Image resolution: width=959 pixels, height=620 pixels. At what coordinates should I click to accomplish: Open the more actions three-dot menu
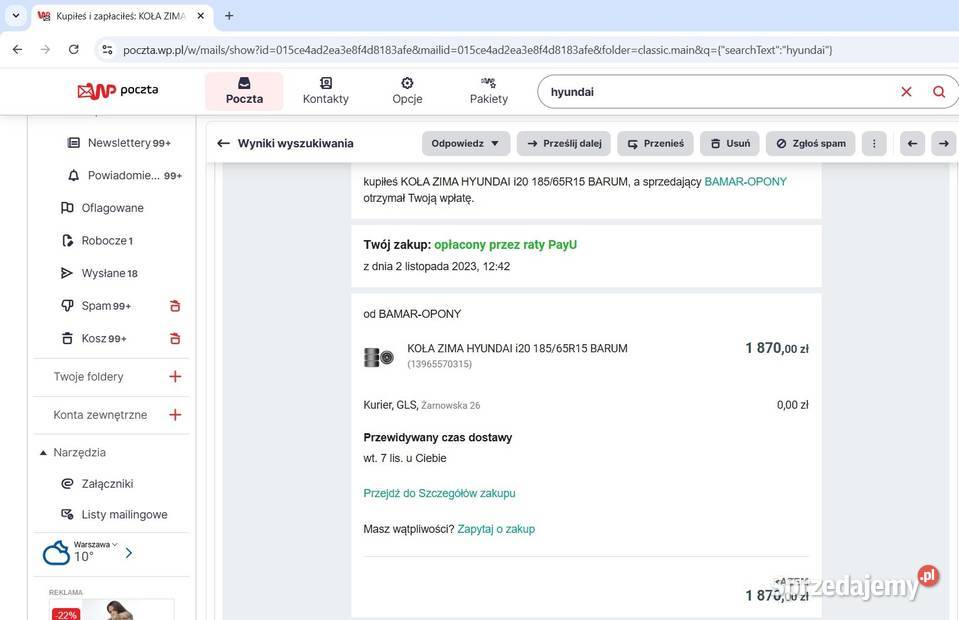point(874,144)
